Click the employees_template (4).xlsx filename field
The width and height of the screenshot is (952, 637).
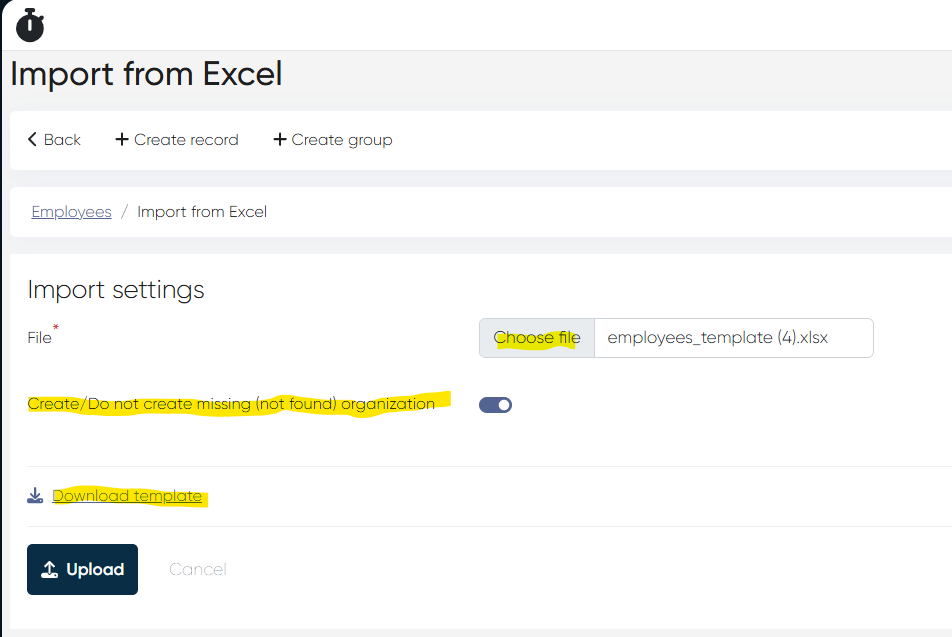732,338
